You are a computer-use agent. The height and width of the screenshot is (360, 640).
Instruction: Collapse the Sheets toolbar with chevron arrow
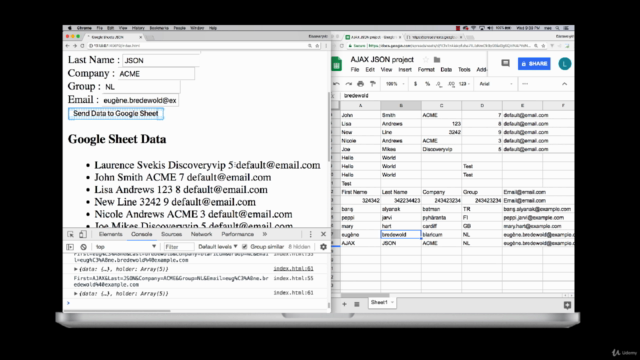point(564,84)
